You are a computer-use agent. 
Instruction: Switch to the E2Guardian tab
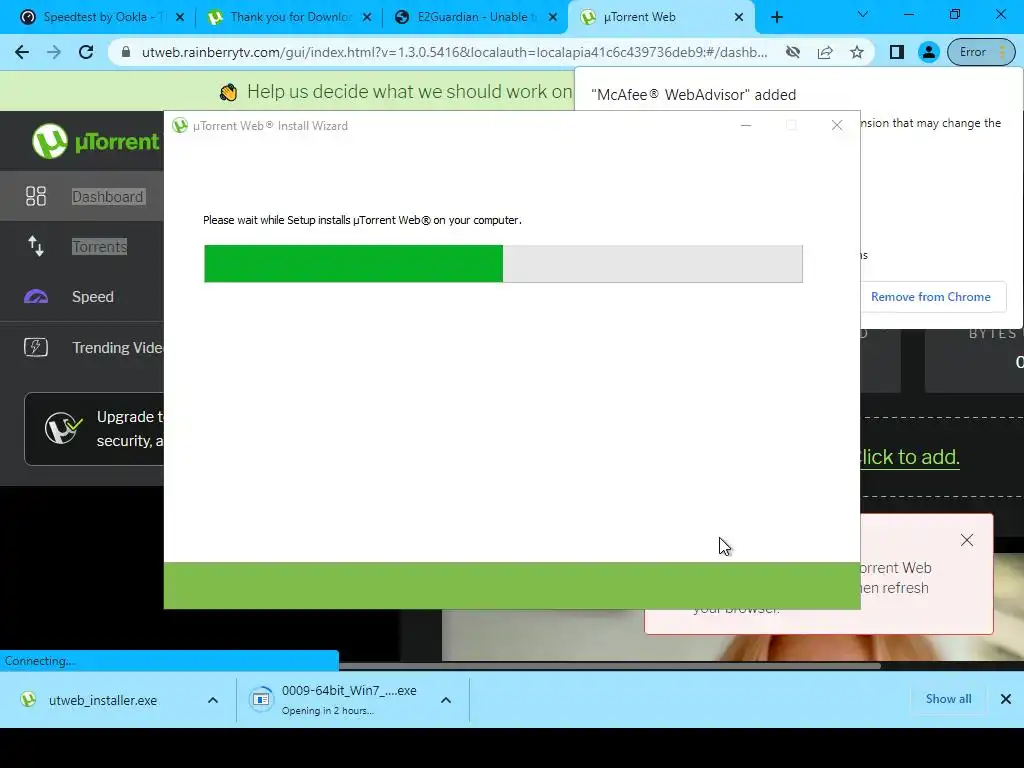[477, 17]
